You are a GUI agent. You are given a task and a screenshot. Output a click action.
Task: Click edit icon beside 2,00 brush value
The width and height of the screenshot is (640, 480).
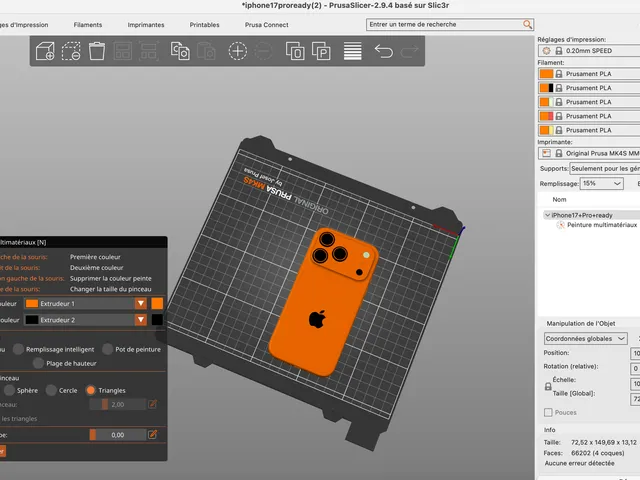[x=153, y=404]
